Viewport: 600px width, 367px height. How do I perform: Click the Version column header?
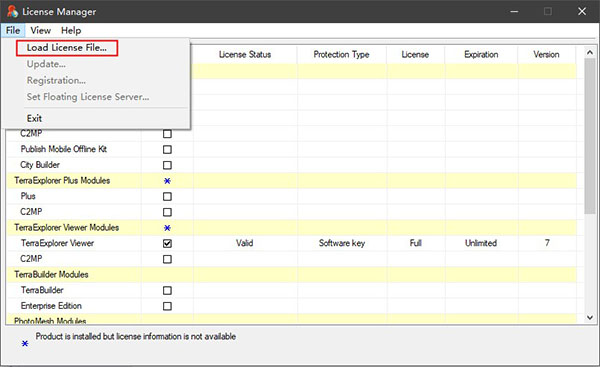point(546,55)
